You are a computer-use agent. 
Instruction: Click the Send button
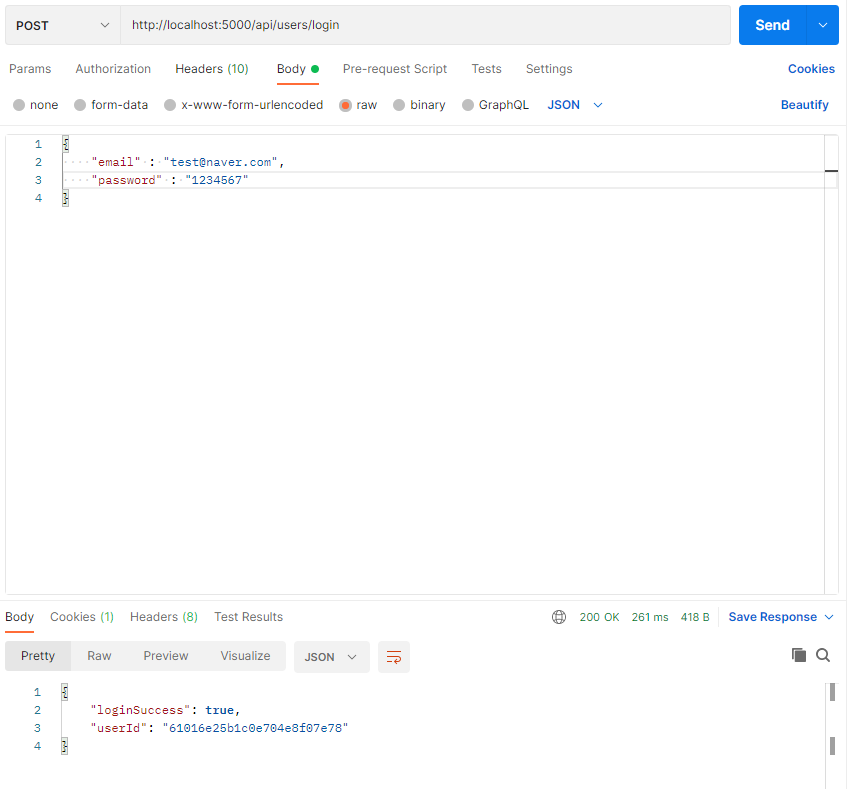pos(772,25)
